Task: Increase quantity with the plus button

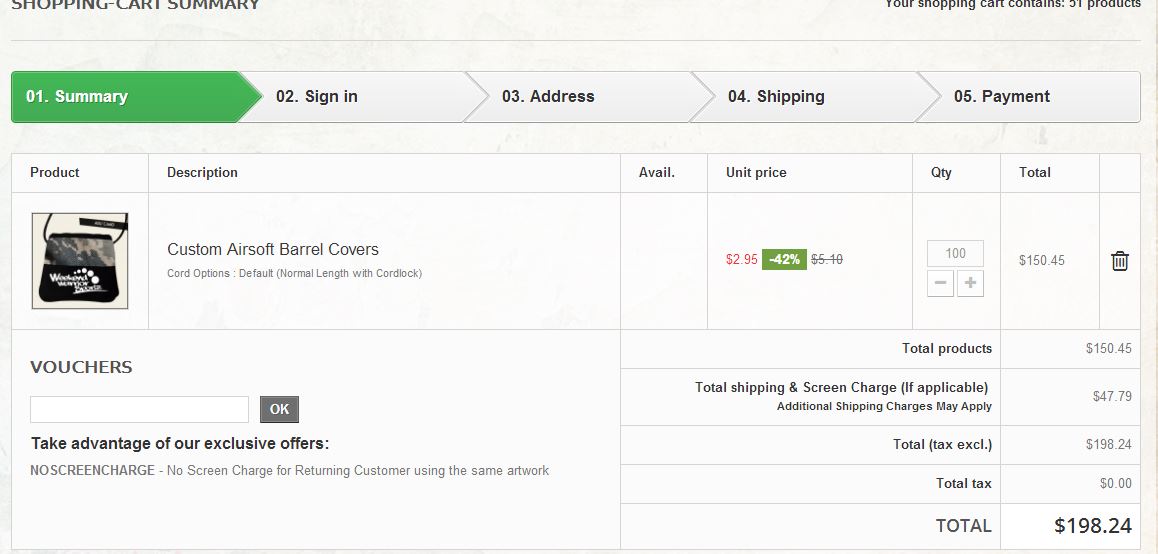Action: (x=970, y=283)
